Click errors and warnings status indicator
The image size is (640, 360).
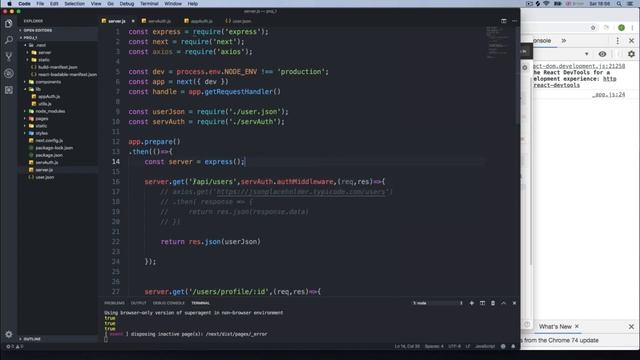pos(14,347)
